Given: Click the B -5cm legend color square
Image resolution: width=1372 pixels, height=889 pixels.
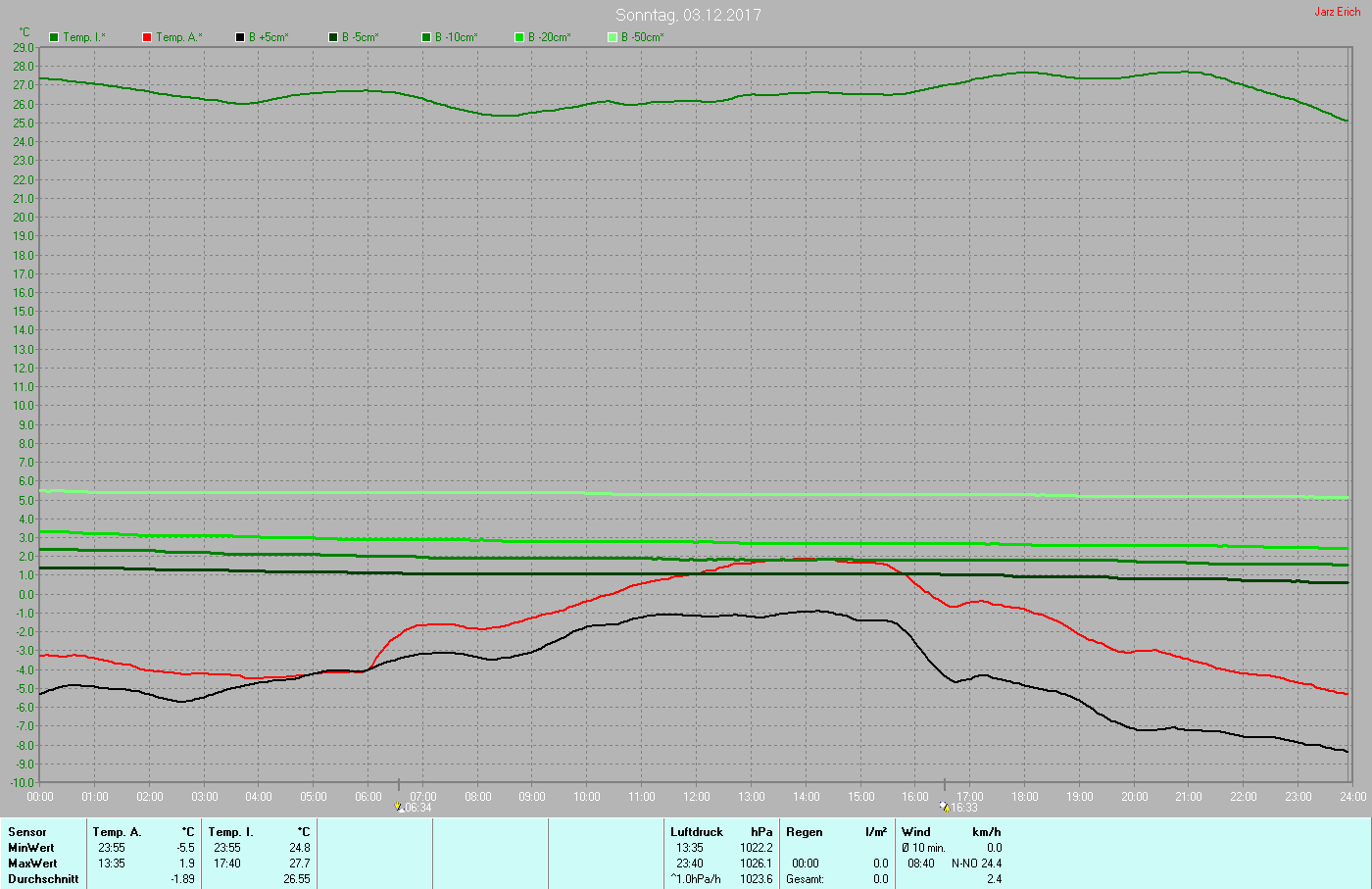Looking at the screenshot, I should 333,37.
